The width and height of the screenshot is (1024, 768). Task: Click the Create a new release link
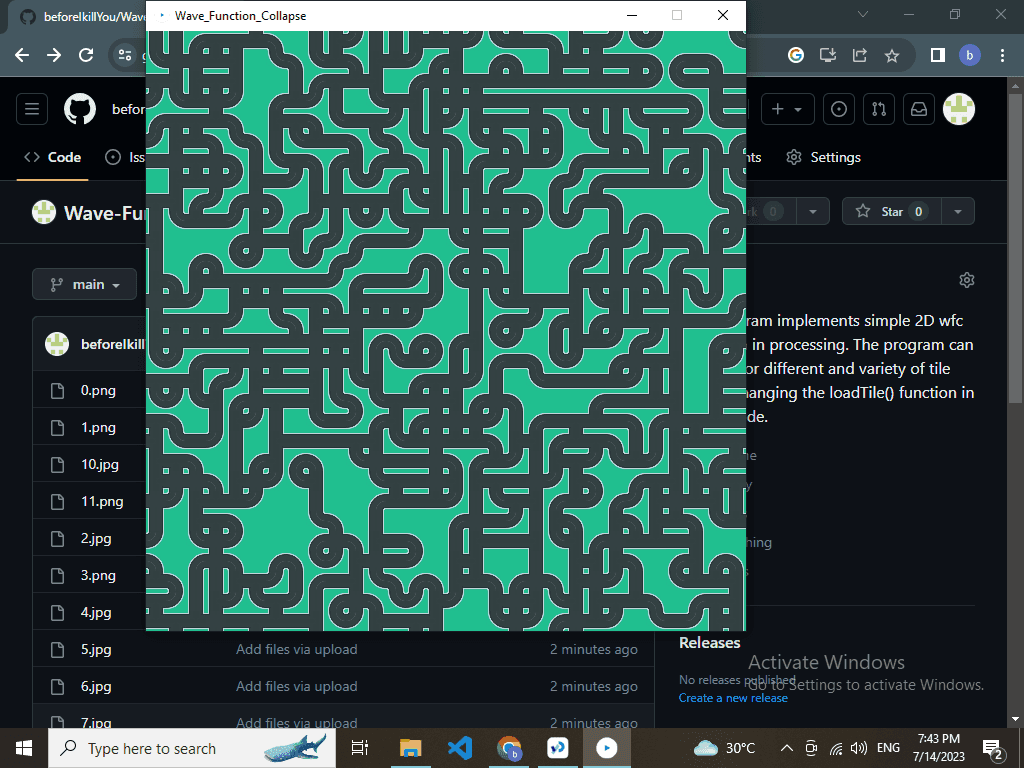pos(733,698)
